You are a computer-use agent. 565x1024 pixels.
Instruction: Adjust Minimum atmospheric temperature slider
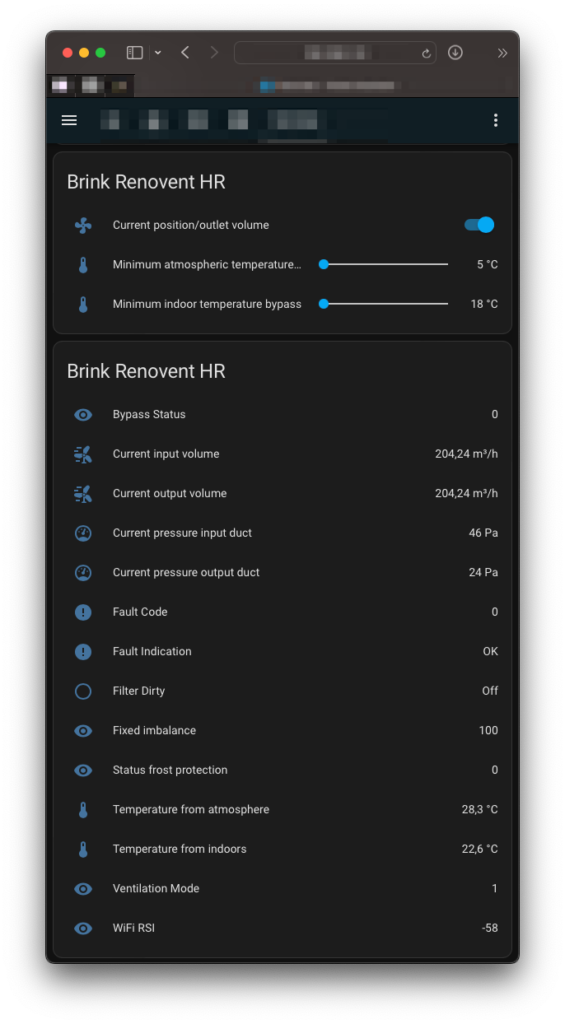pos(385,264)
